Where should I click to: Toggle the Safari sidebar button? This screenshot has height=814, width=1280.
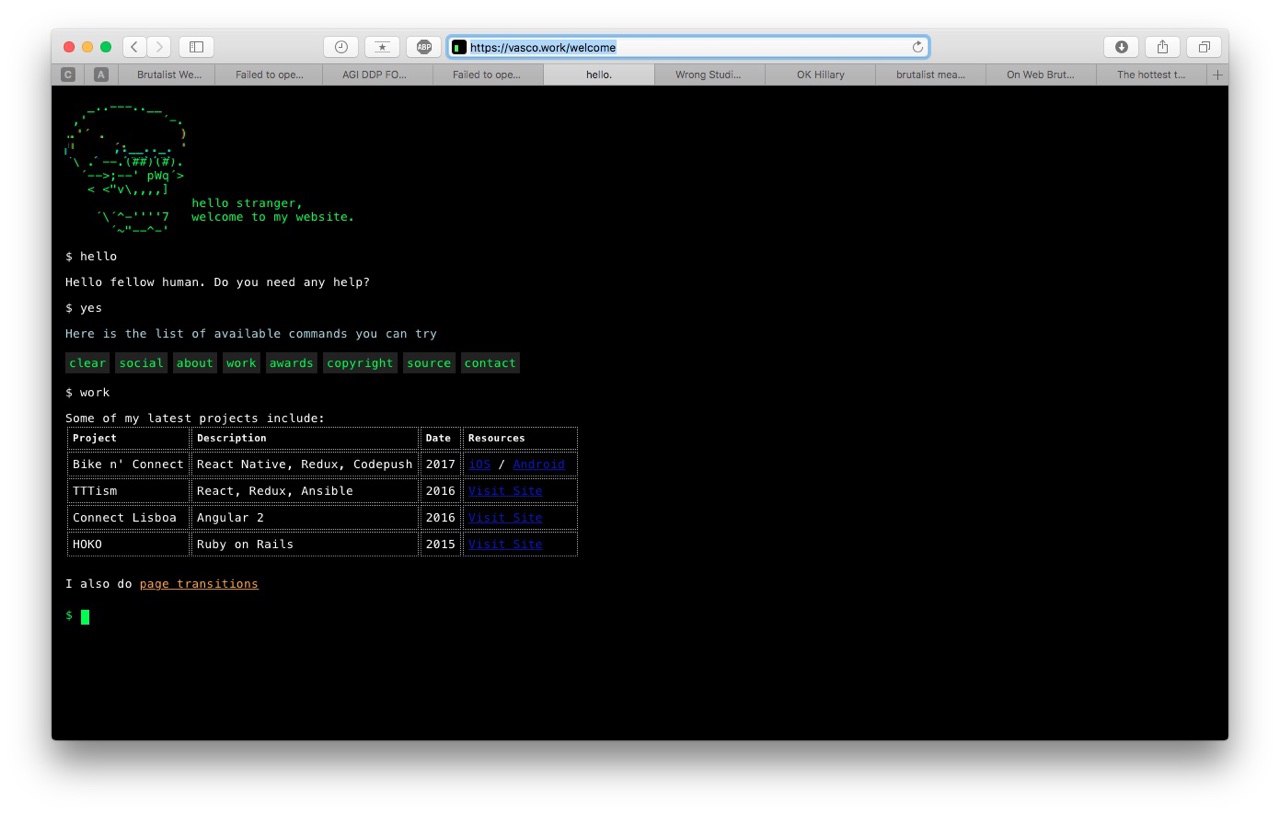tap(196, 47)
